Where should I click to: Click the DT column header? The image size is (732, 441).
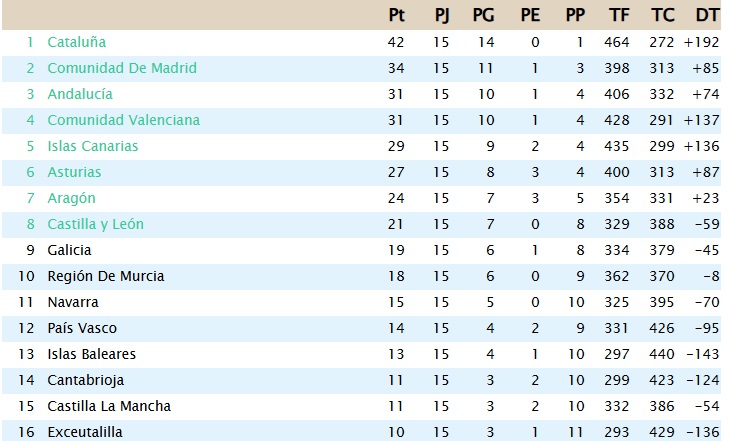tap(707, 15)
